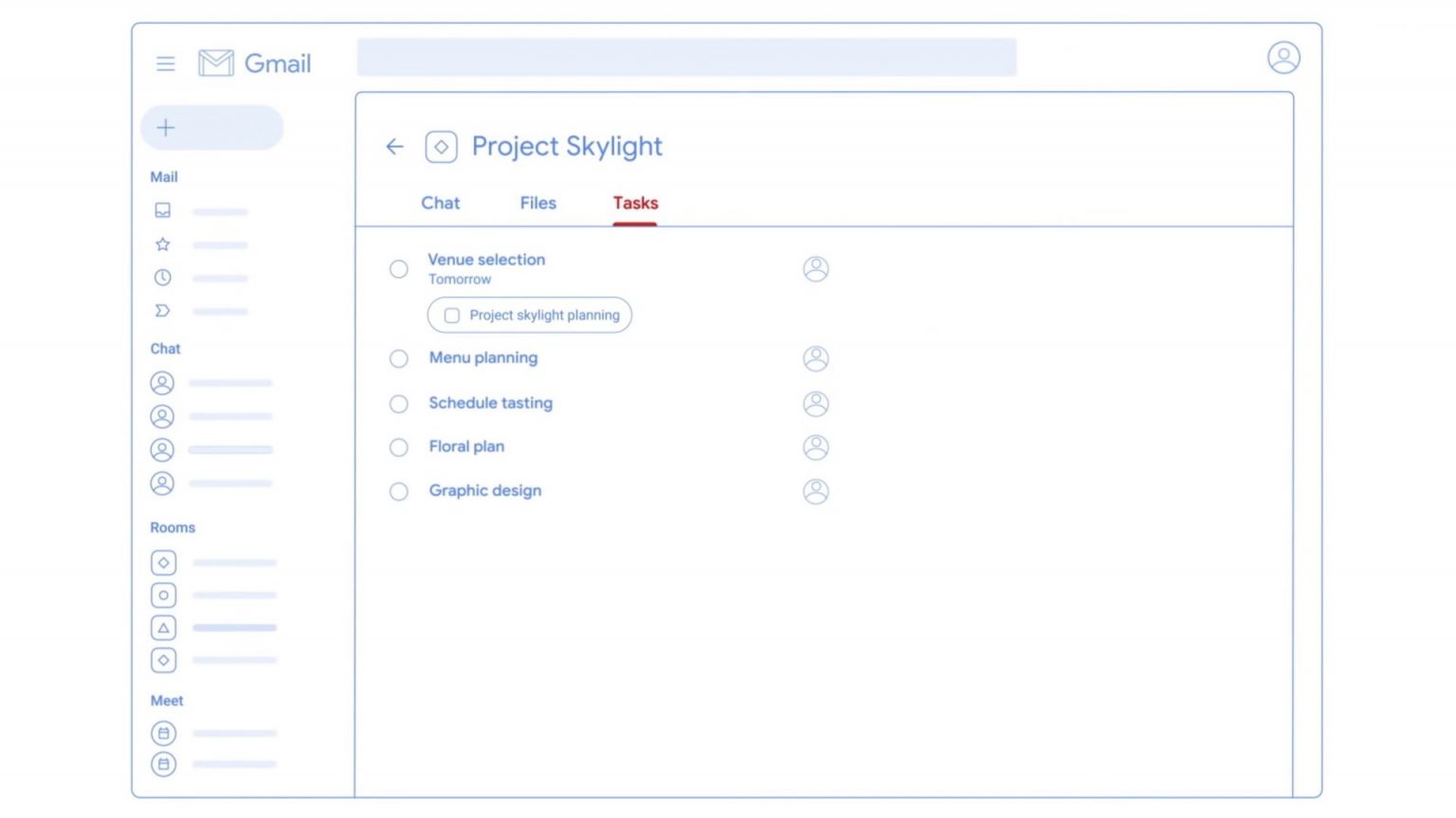
Task: Open the hamburger main menu
Action: click(x=166, y=64)
